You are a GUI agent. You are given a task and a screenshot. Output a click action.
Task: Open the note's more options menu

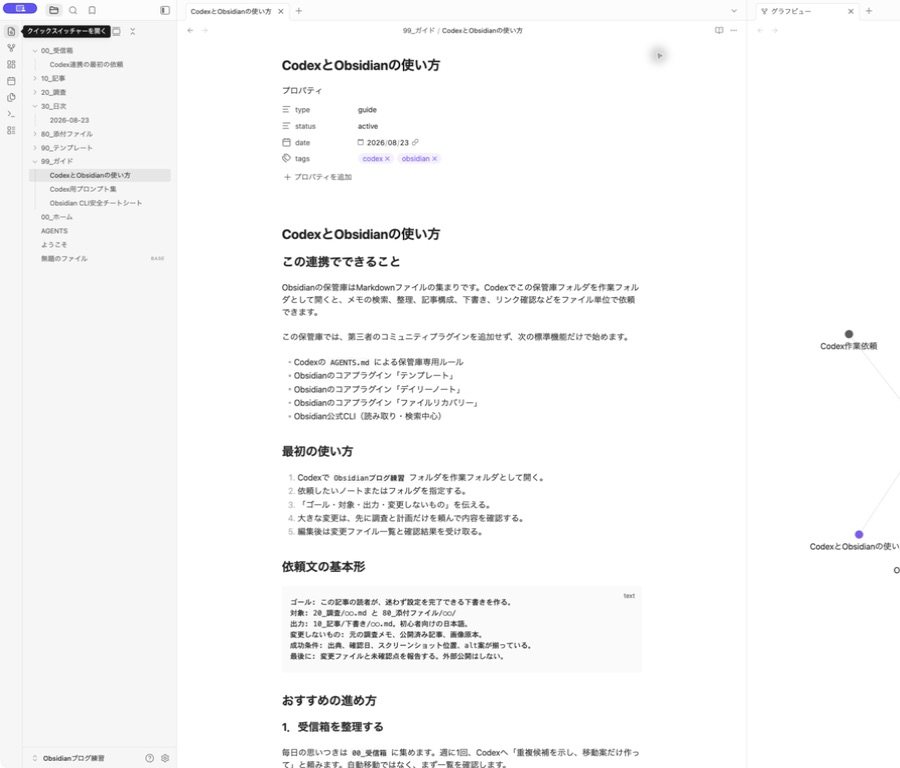pyautogui.click(x=734, y=30)
